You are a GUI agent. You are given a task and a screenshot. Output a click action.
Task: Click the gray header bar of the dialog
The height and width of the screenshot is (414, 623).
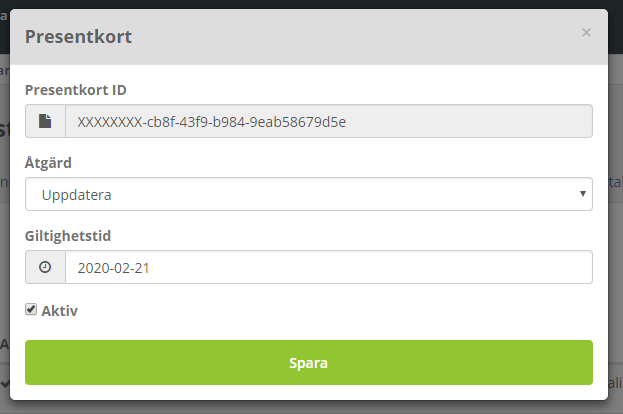(x=309, y=37)
